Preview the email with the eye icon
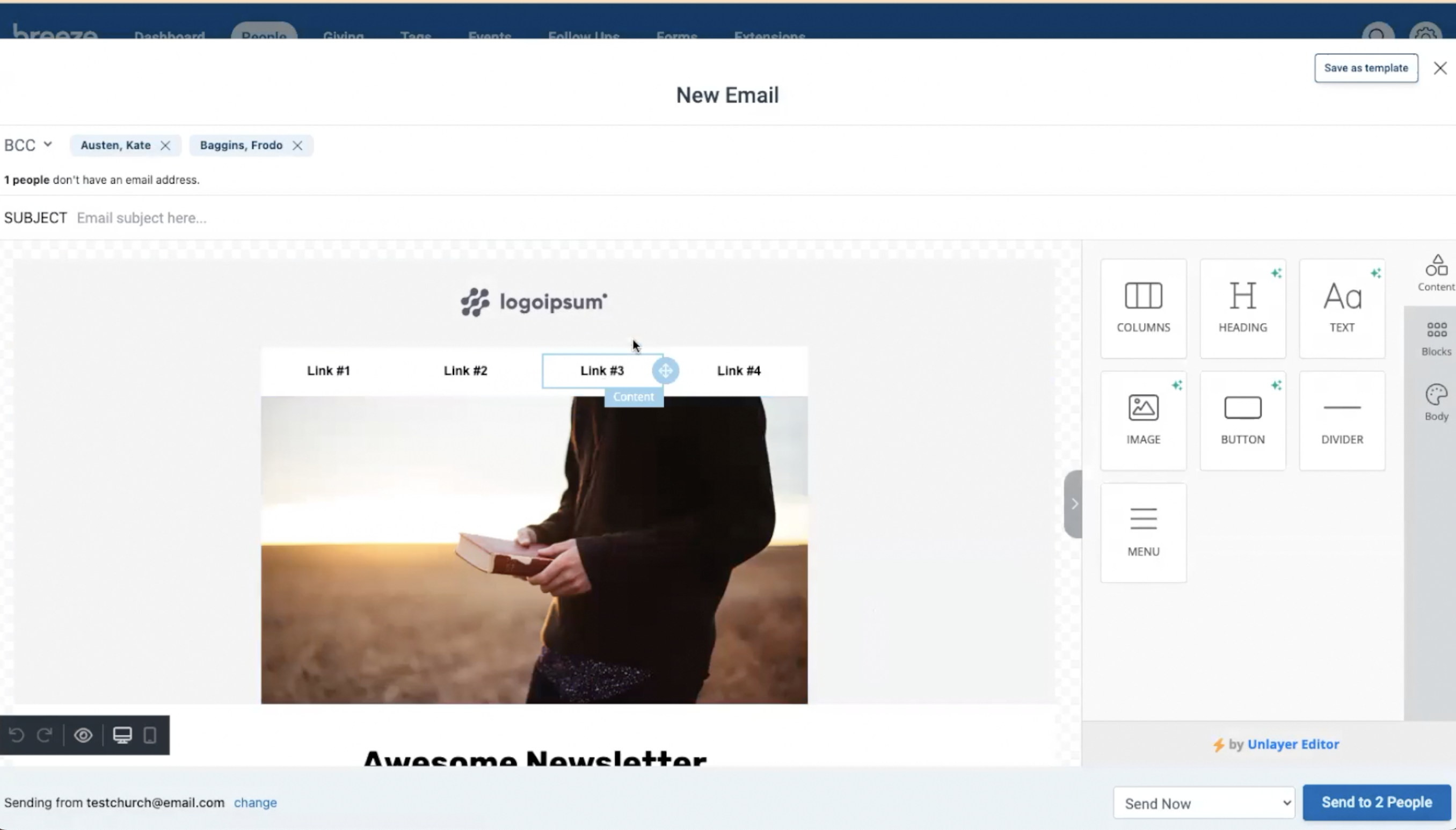The width and height of the screenshot is (1456, 830). point(83,735)
